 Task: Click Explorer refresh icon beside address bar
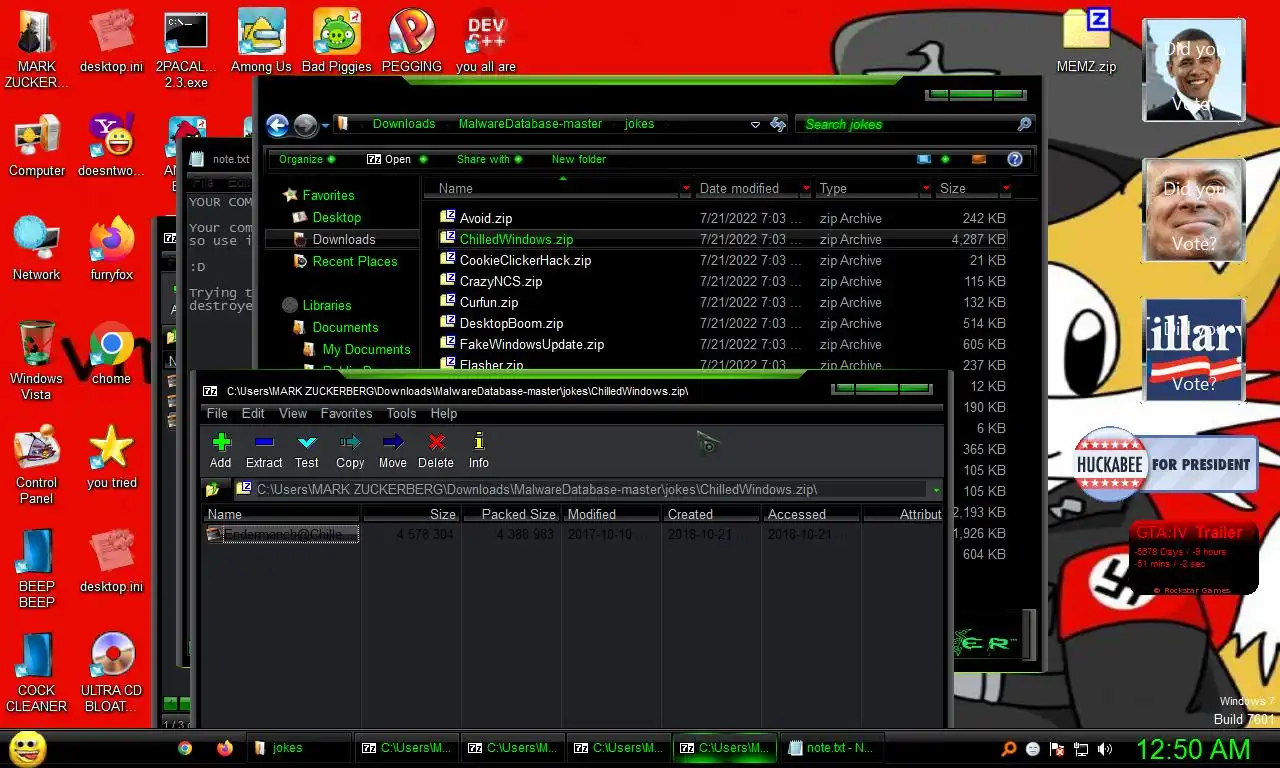778,124
